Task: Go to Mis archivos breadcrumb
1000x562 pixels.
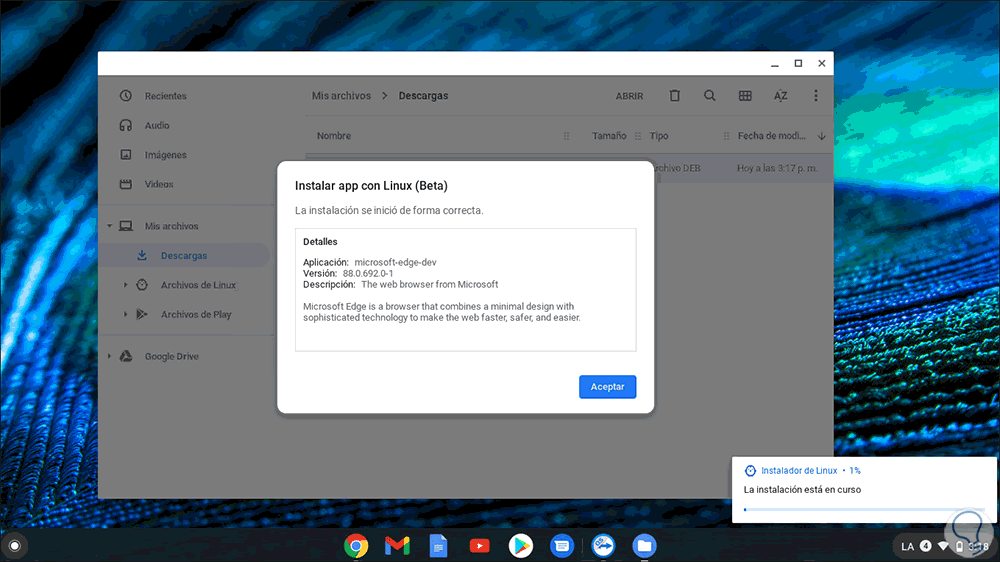Action: pyautogui.click(x=341, y=96)
